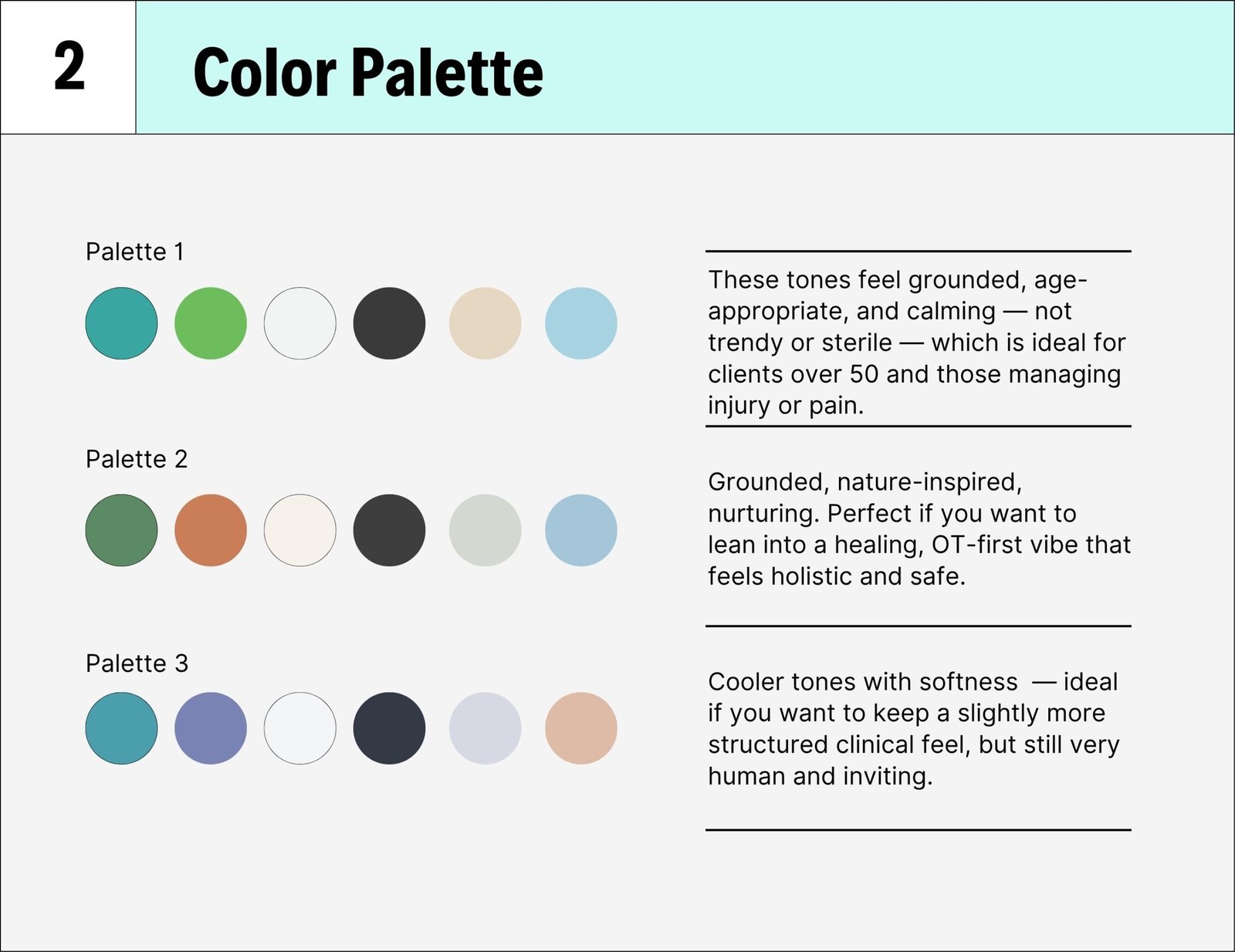Click the lavender gray swatch in Palette 3
This screenshot has width=1235, height=952.
click(x=485, y=728)
